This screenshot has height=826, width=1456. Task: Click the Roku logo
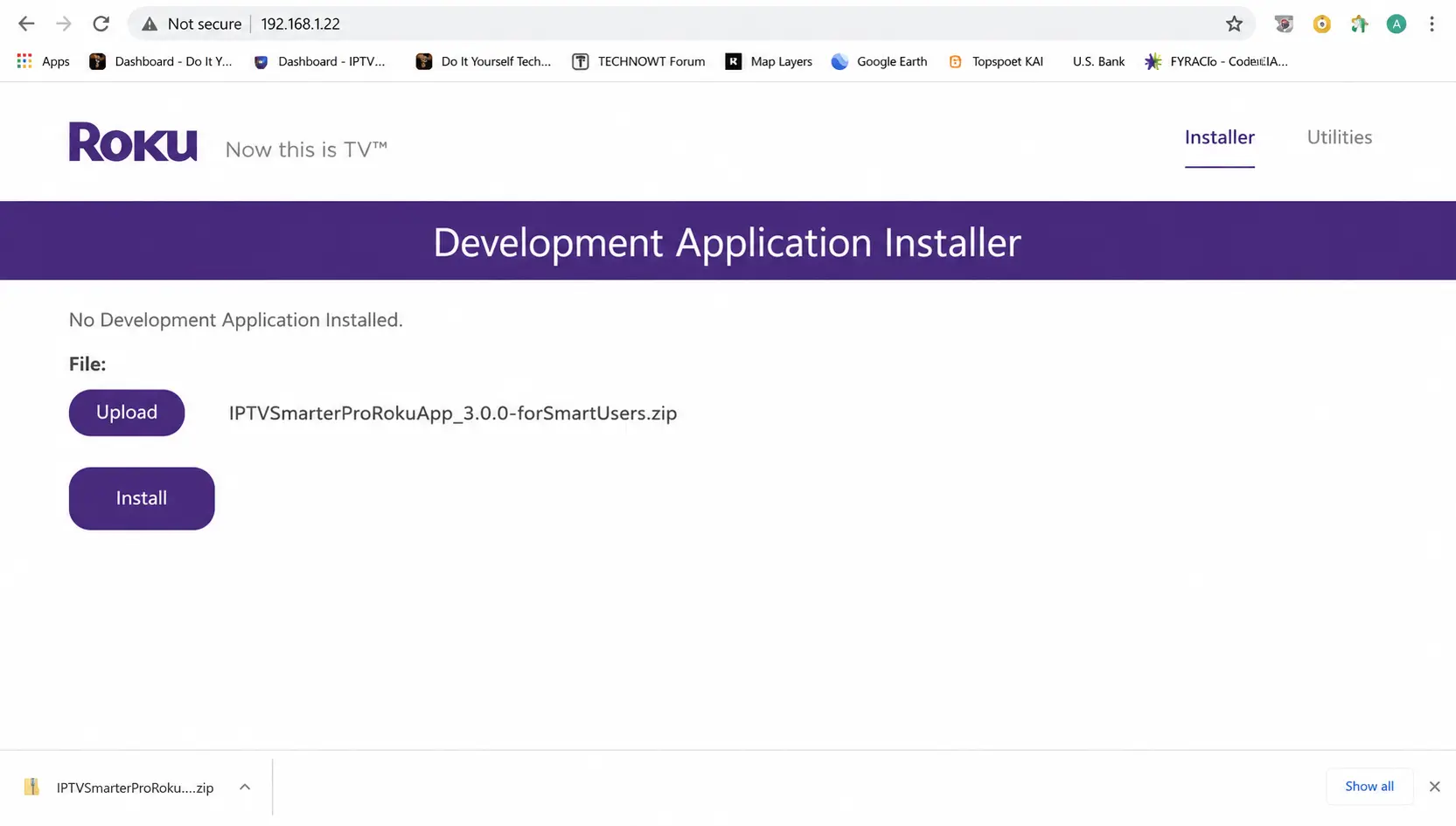[133, 142]
